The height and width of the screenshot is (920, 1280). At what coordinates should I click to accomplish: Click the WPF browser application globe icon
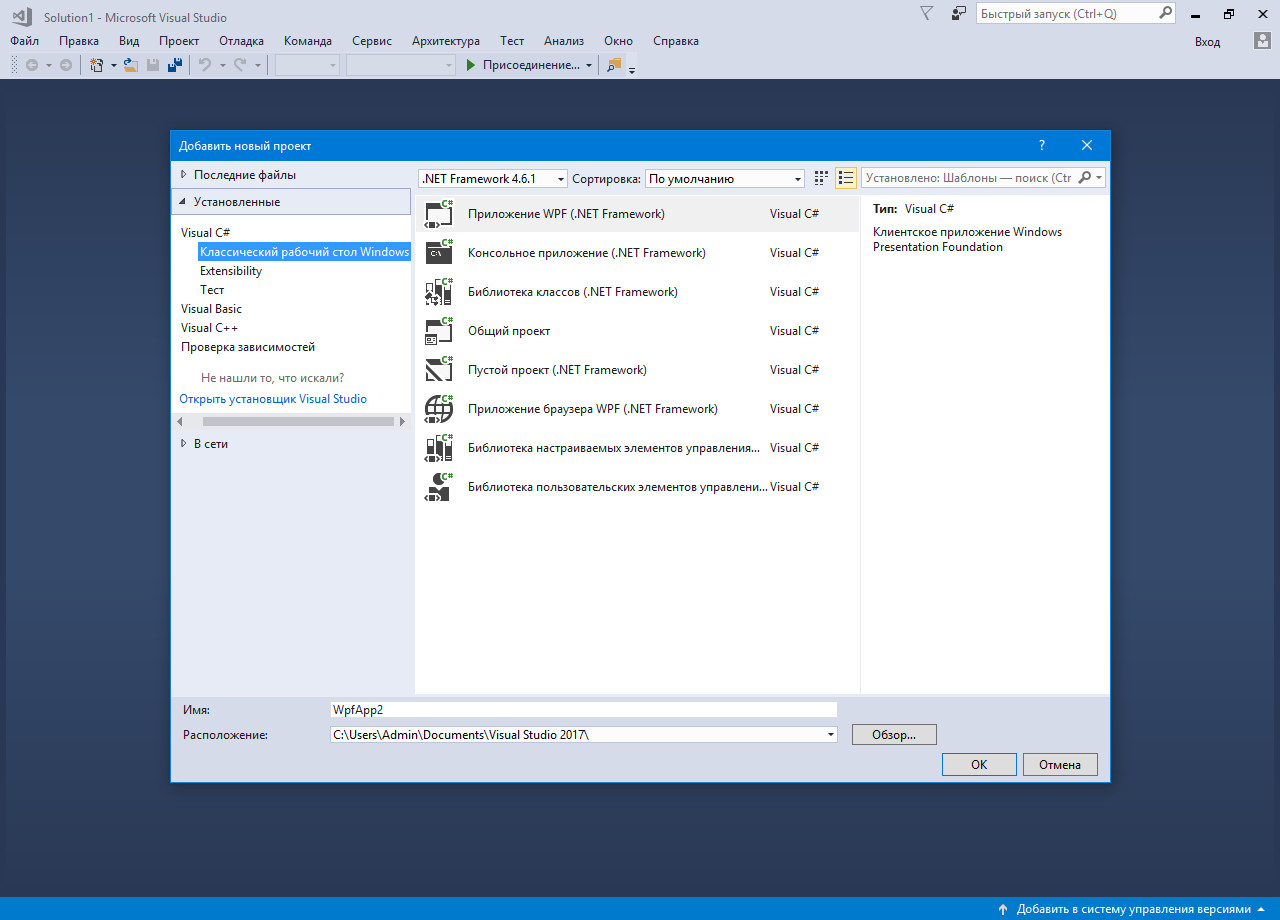pyautogui.click(x=439, y=408)
